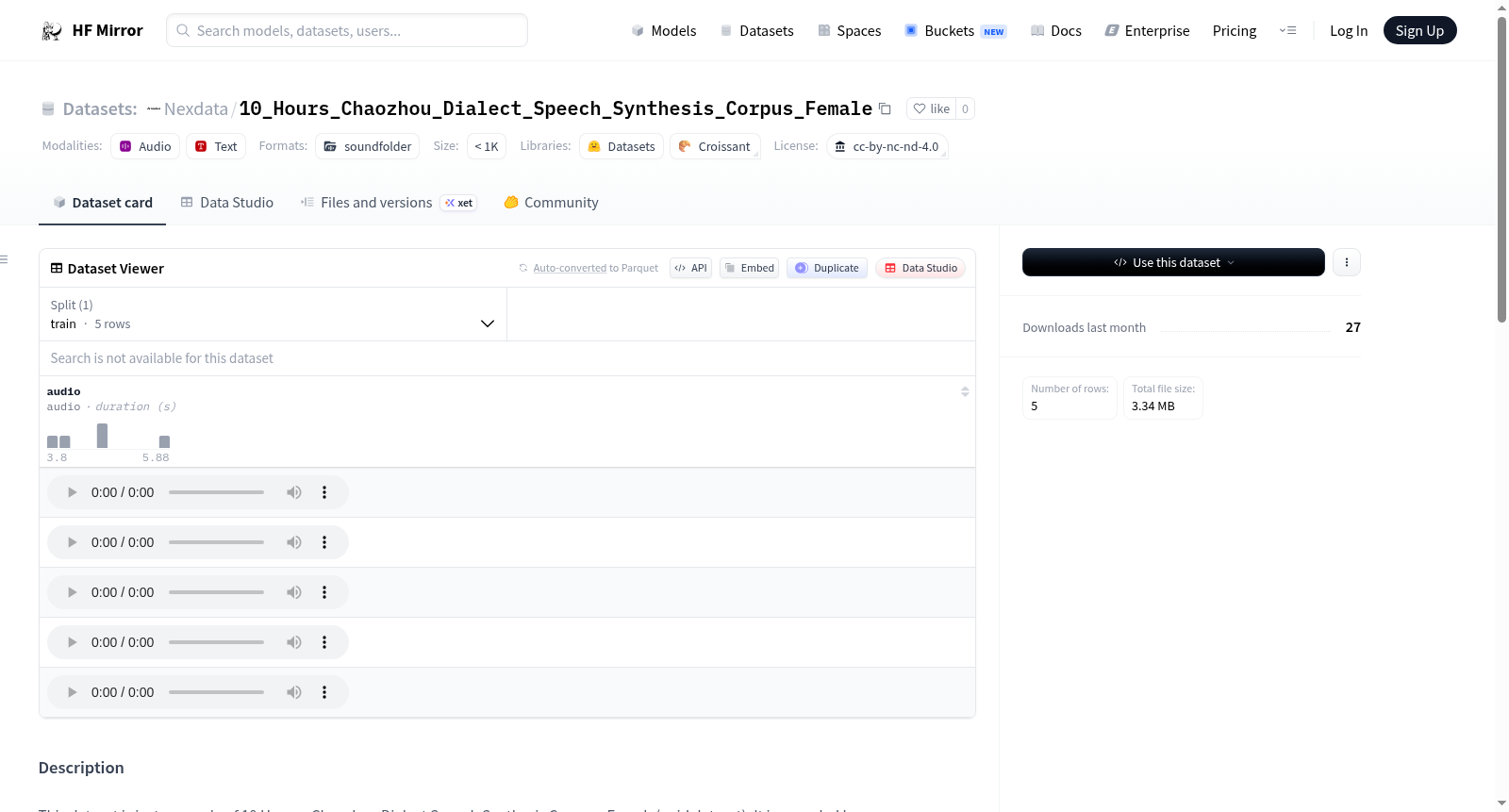Sort by the audio column arrows
Screen dimensions: 1509x812
point(965,391)
